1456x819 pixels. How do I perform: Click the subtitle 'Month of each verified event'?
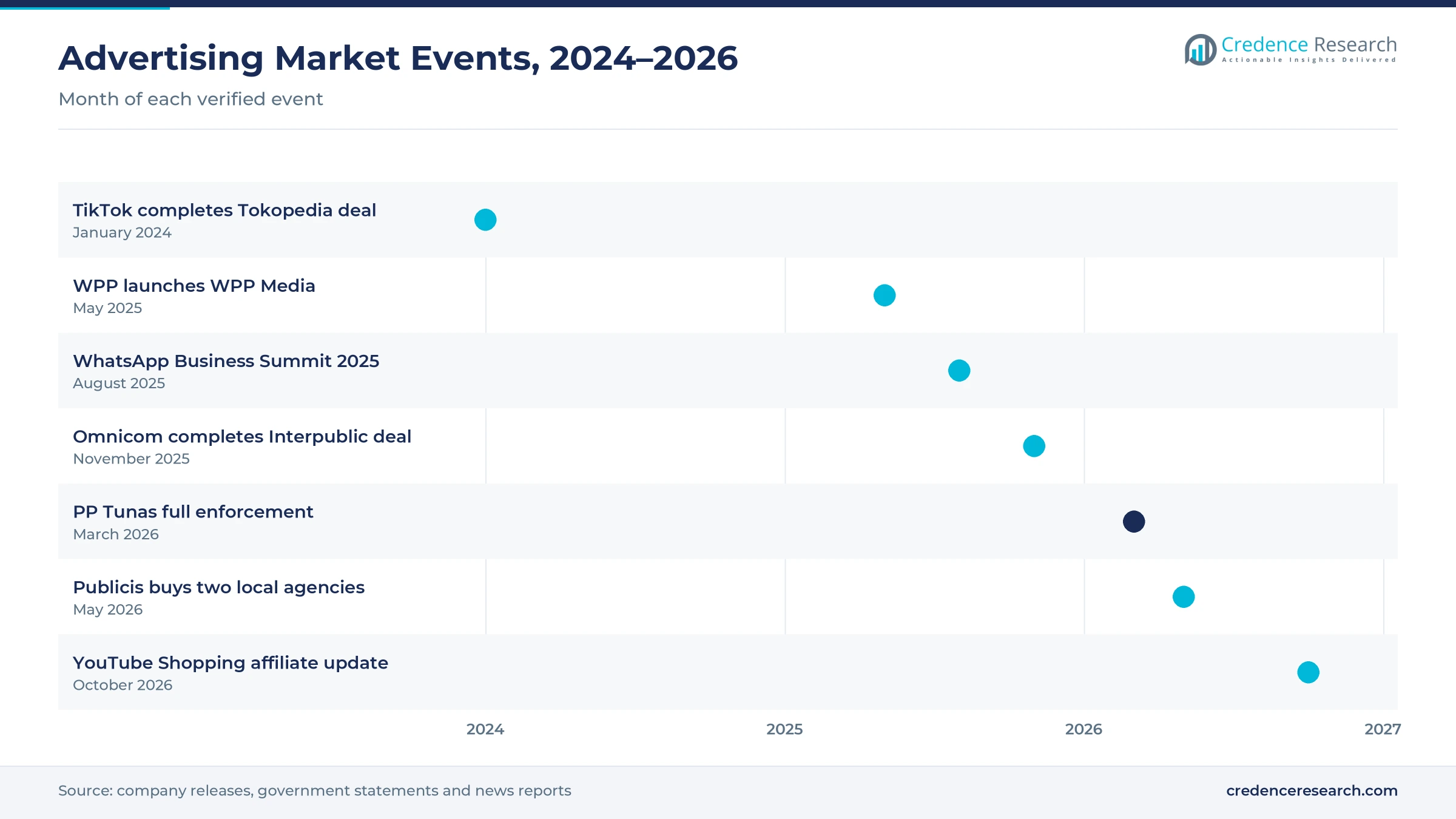click(x=190, y=99)
